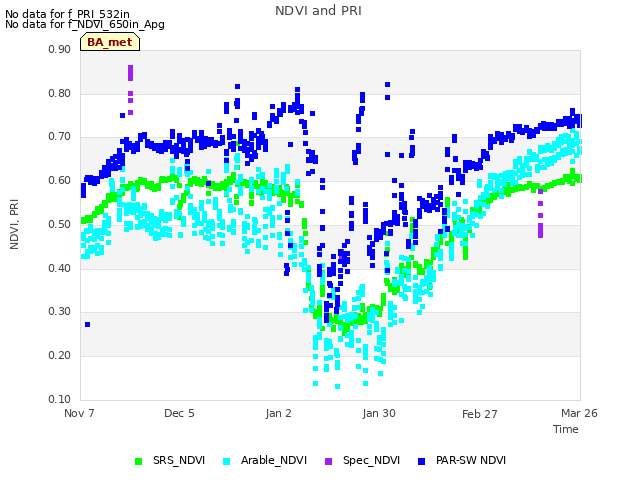The height and width of the screenshot is (480, 640).
Task: Click the Jan 2 x-axis label
Action: (x=278, y=413)
